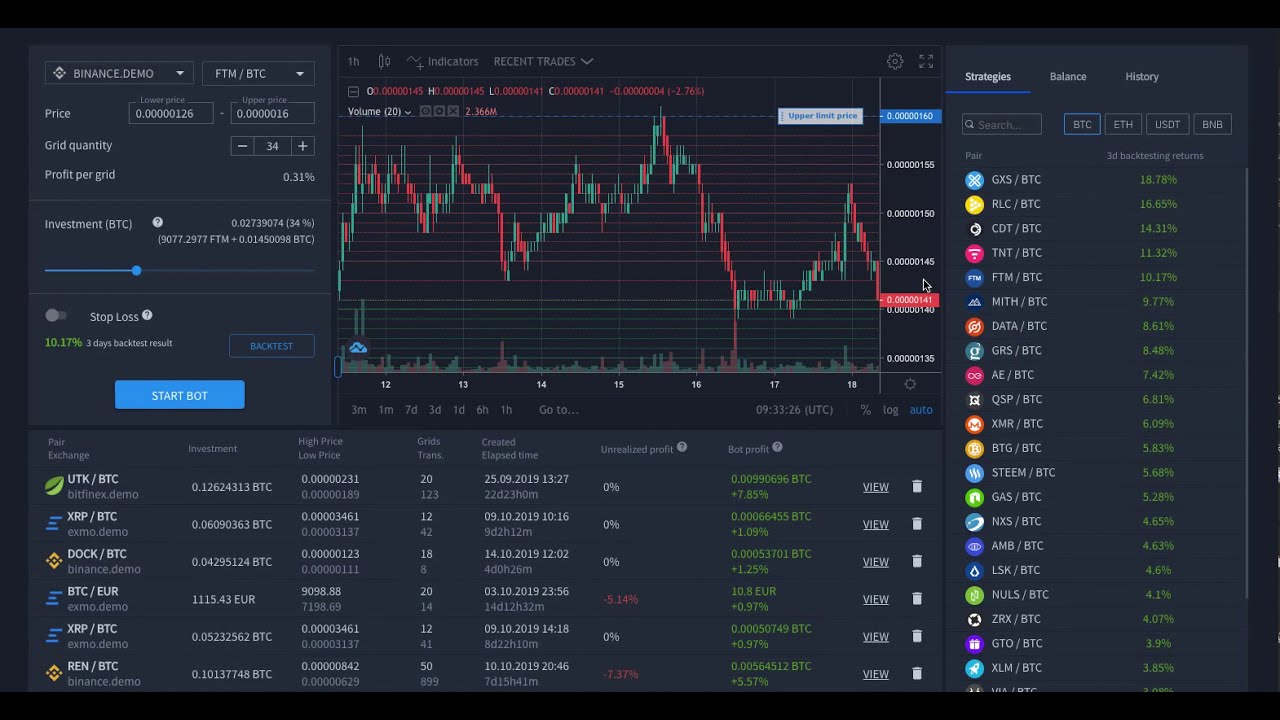
Task: Click the Upper price input field
Action: point(273,113)
